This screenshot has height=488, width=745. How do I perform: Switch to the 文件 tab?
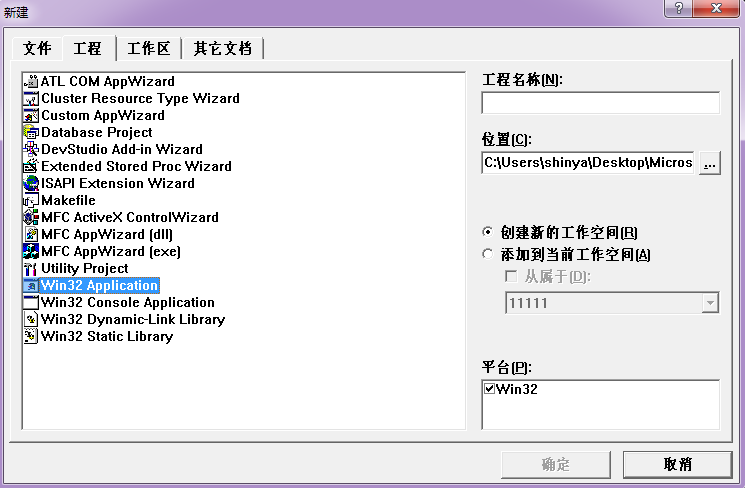pos(37,48)
